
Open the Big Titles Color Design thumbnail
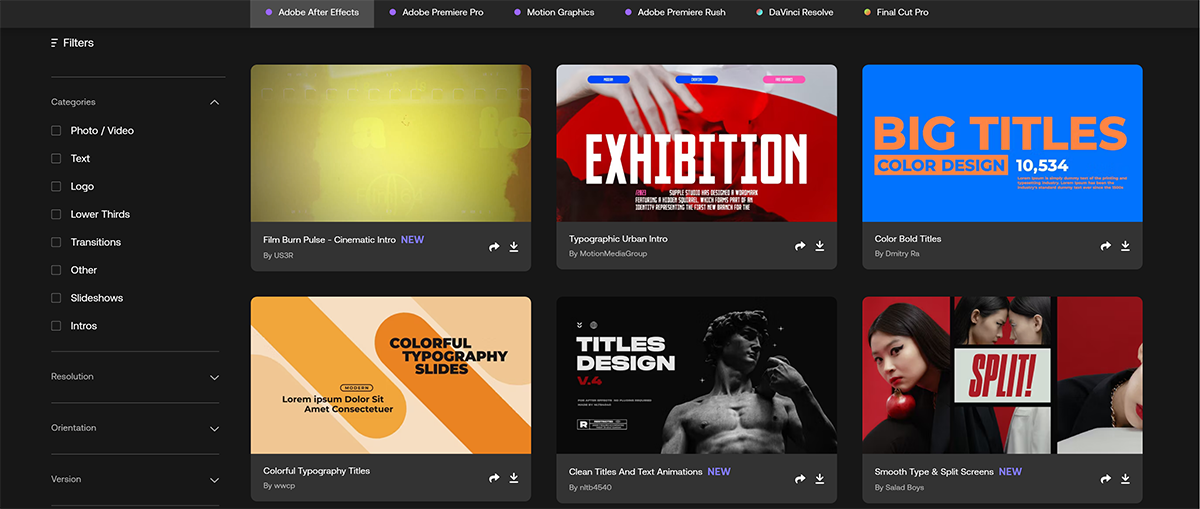click(x=1003, y=143)
